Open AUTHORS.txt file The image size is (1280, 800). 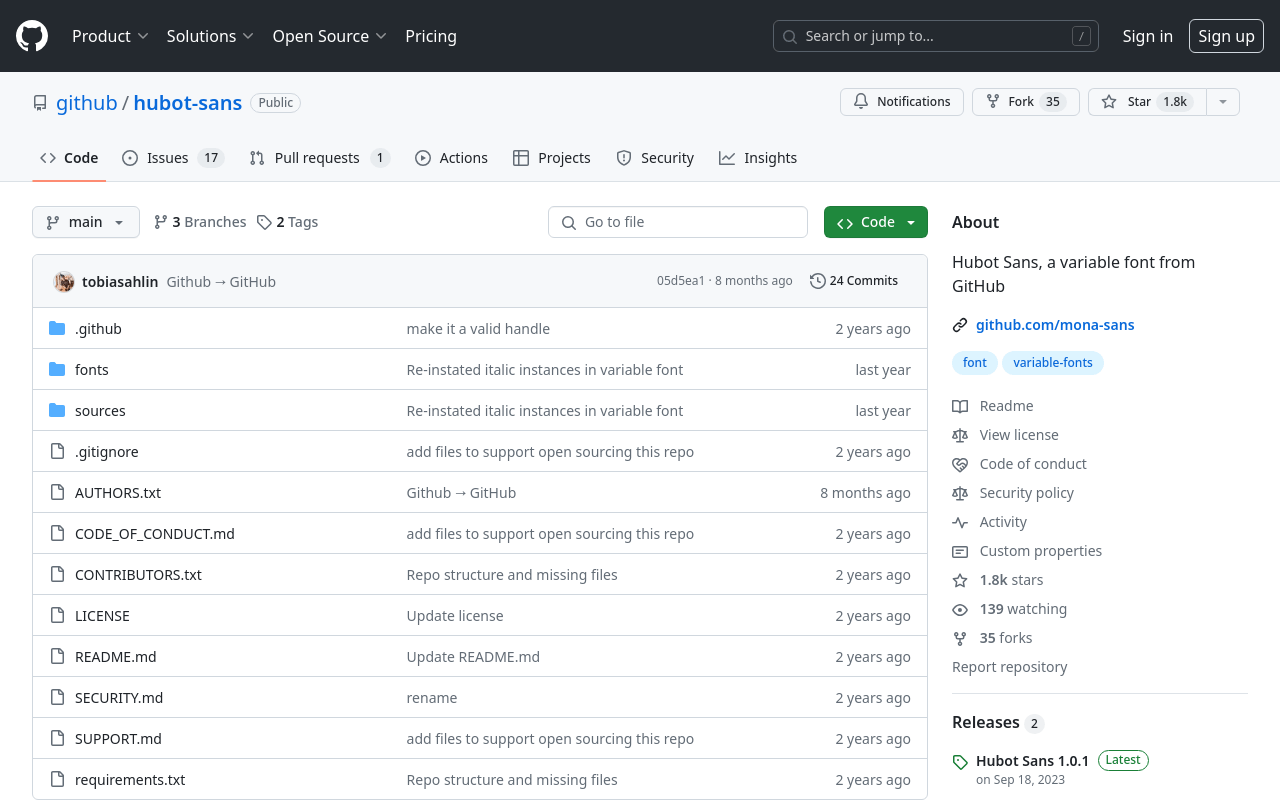[x=118, y=493]
